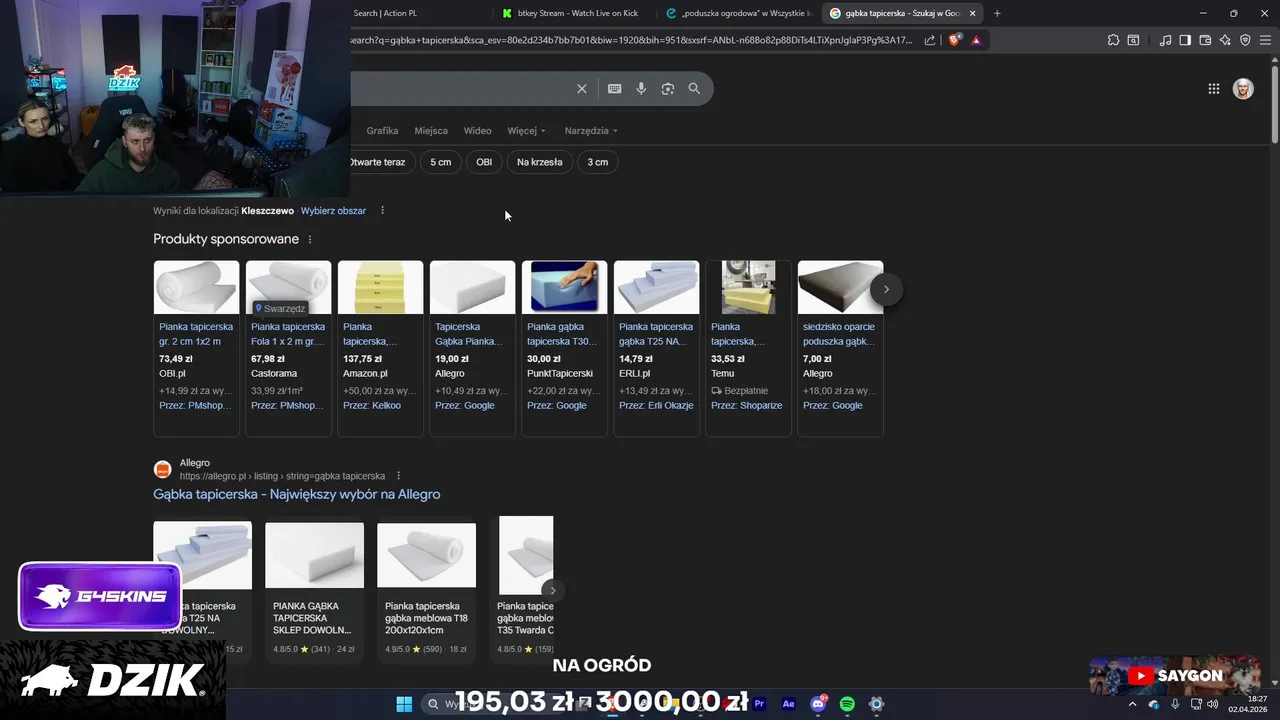This screenshot has width=1280, height=720.
Task: Open Temu 33,53 zł foam product
Action: [748, 348]
